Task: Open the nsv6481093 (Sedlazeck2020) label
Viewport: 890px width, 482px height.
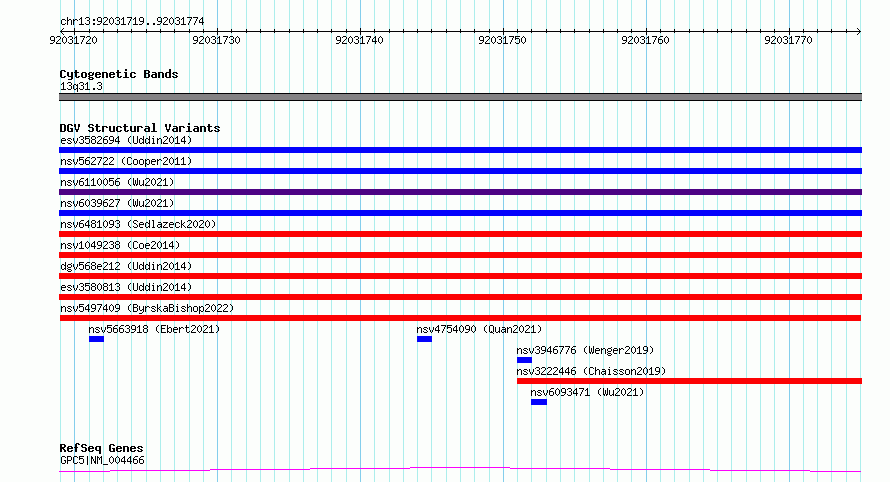Action: (x=138, y=224)
